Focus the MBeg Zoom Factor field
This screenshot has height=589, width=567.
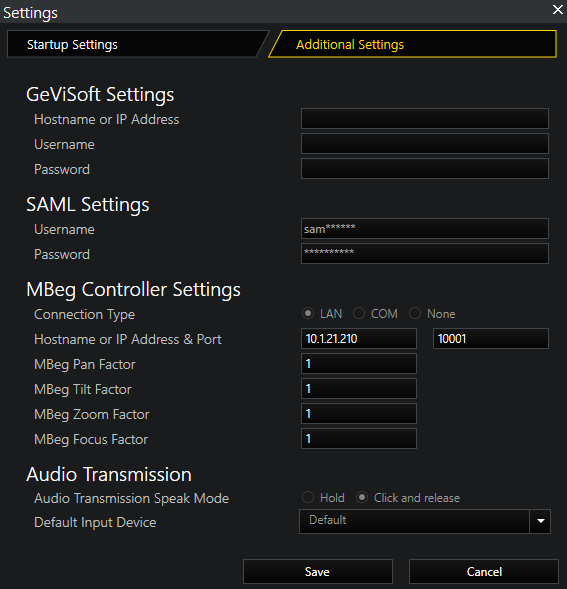click(359, 413)
